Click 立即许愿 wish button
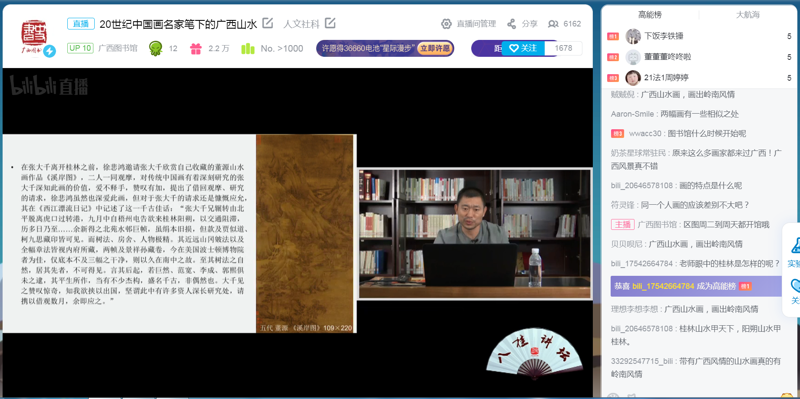Image resolution: width=800 pixels, height=399 pixels. [435, 48]
